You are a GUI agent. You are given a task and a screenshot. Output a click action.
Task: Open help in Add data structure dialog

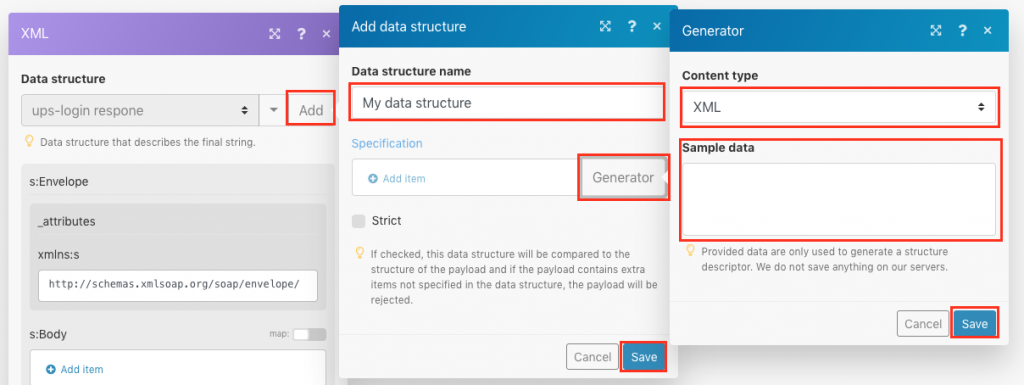pyautogui.click(x=632, y=26)
